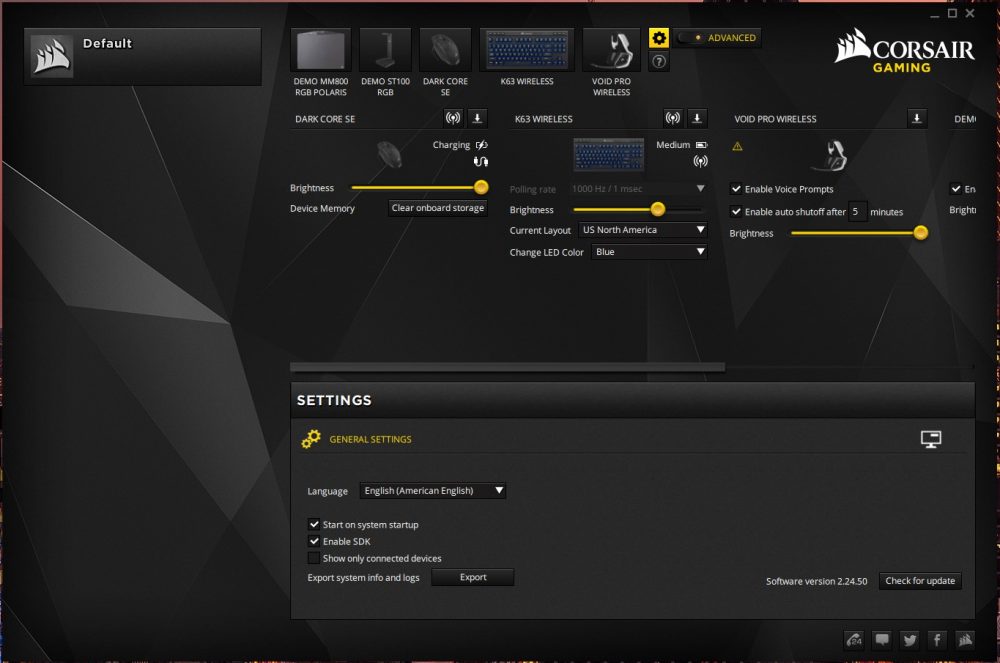Select the DEMO MM800 RGB POLARIS device thumbnail
Viewport: 1000px width, 663px height.
pyautogui.click(x=321, y=50)
